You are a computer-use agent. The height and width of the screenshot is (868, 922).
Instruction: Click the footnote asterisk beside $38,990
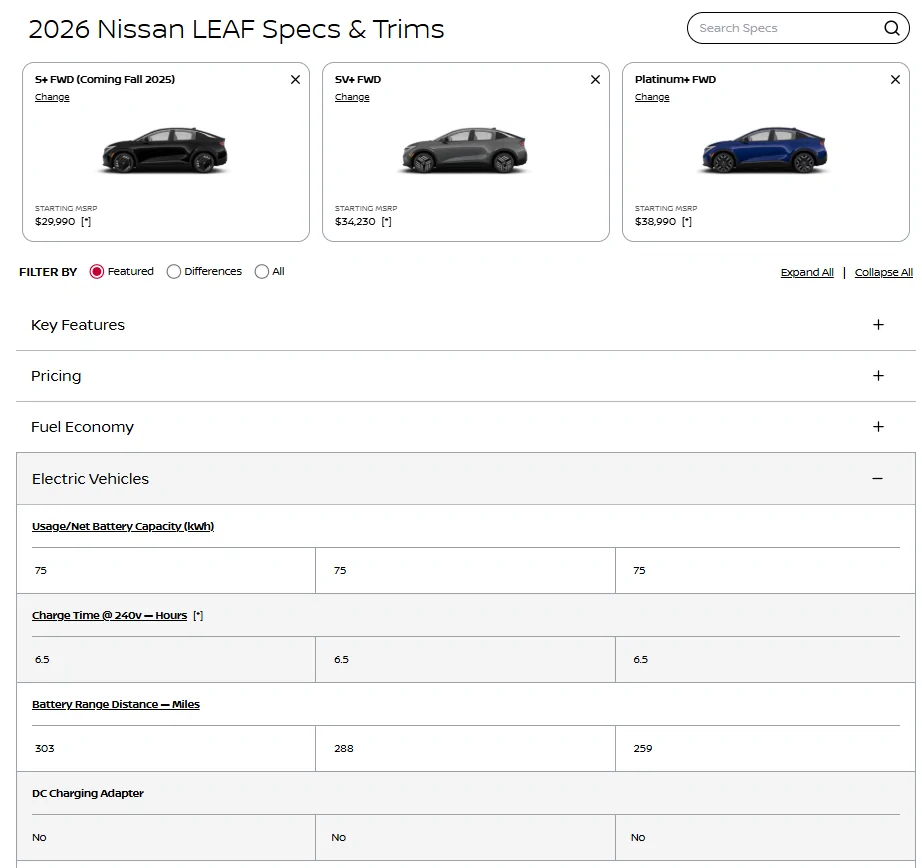point(686,221)
